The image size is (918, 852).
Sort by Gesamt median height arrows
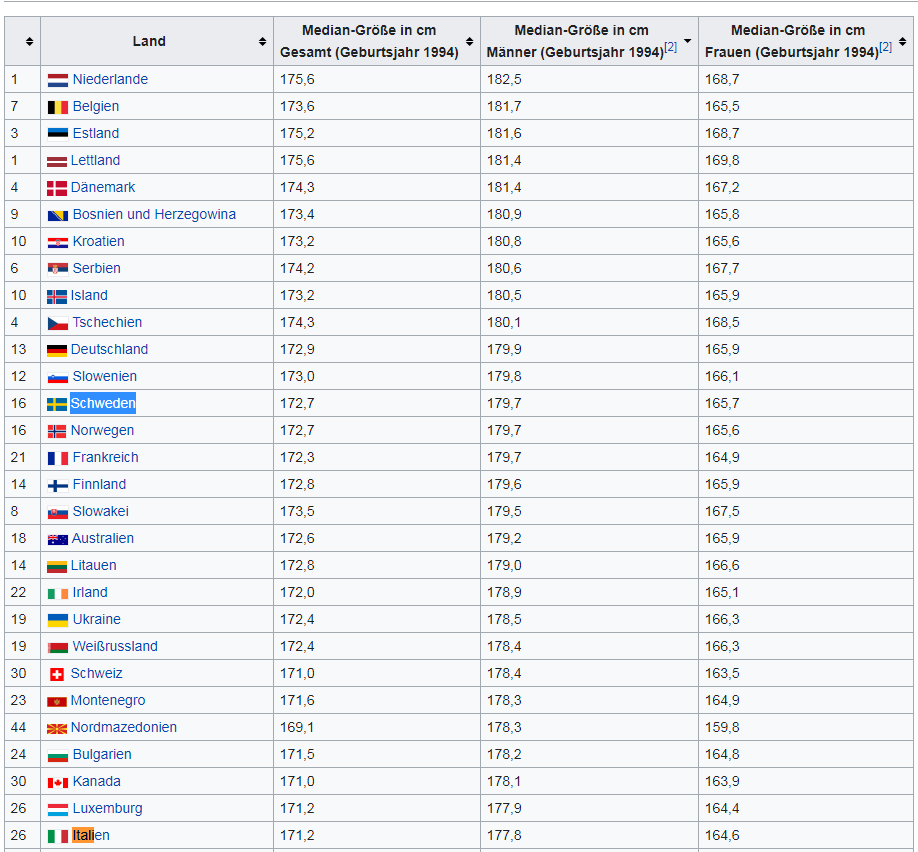[470, 42]
